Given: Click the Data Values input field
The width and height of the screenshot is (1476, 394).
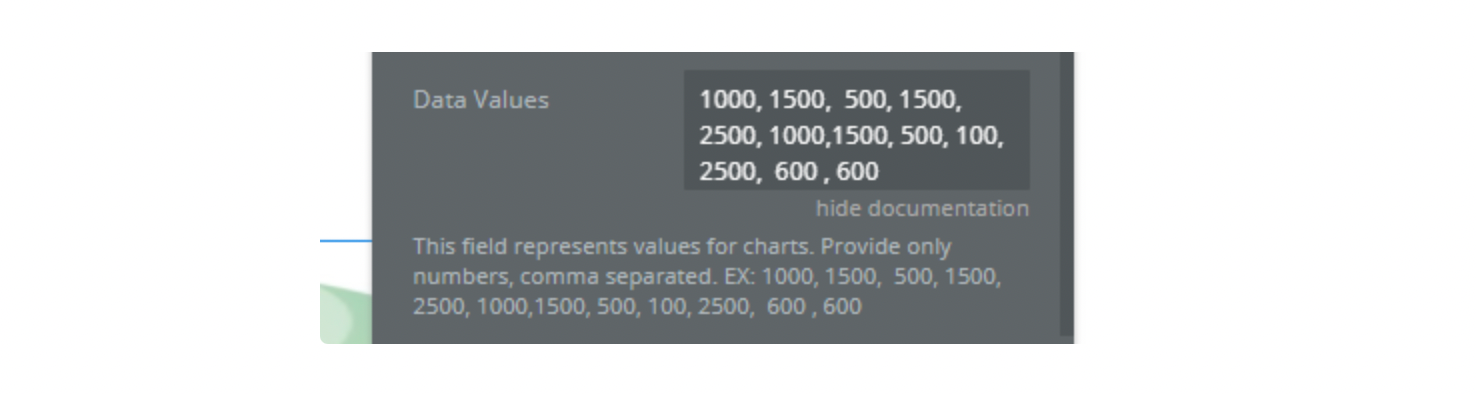Looking at the screenshot, I should click(856, 130).
